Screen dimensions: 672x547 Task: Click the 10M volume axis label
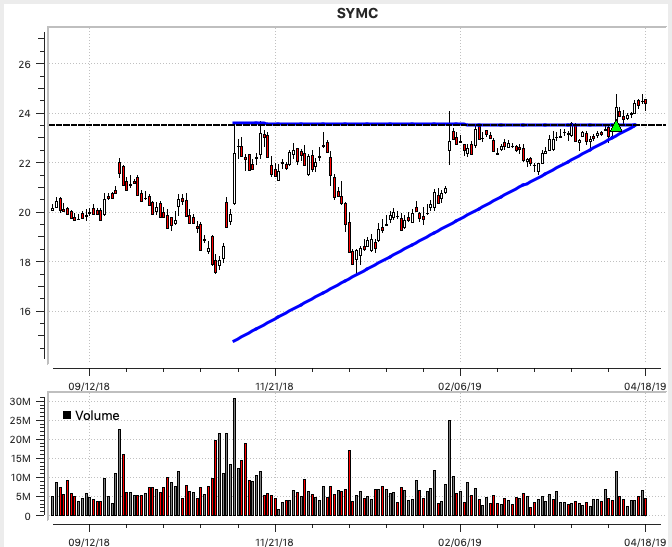pyautogui.click(x=21, y=478)
